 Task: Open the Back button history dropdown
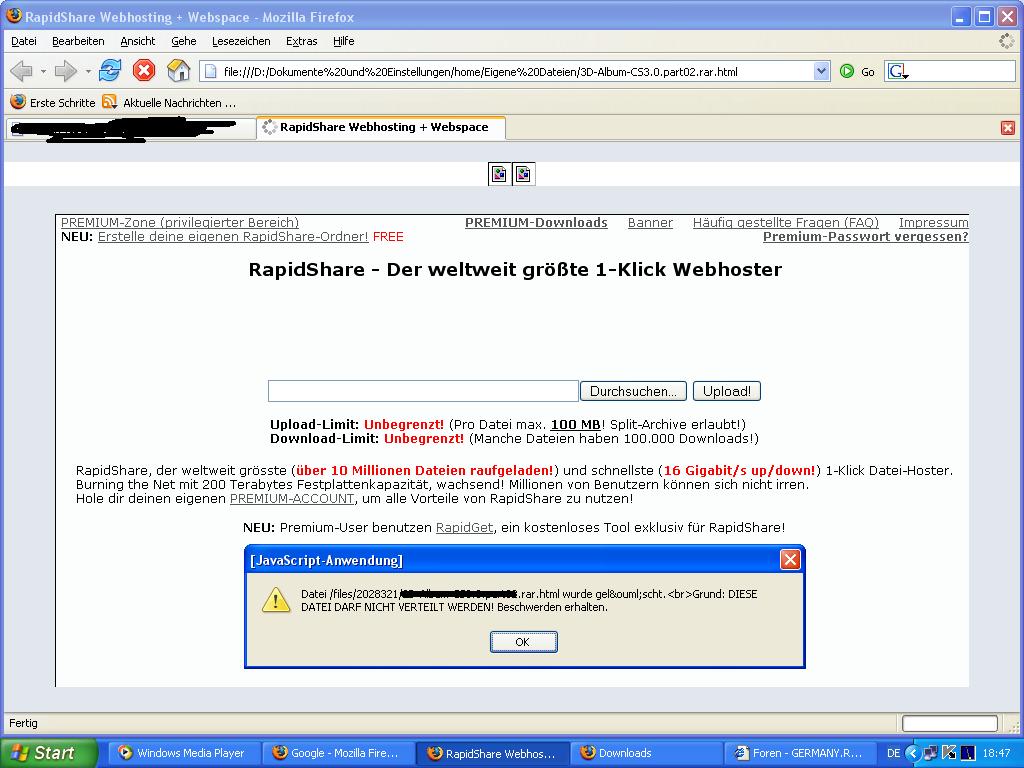[43, 71]
